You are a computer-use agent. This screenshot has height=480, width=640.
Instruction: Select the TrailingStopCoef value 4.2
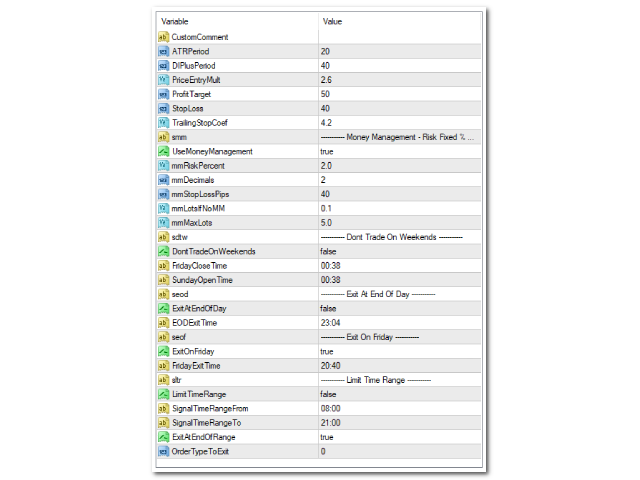click(326, 123)
